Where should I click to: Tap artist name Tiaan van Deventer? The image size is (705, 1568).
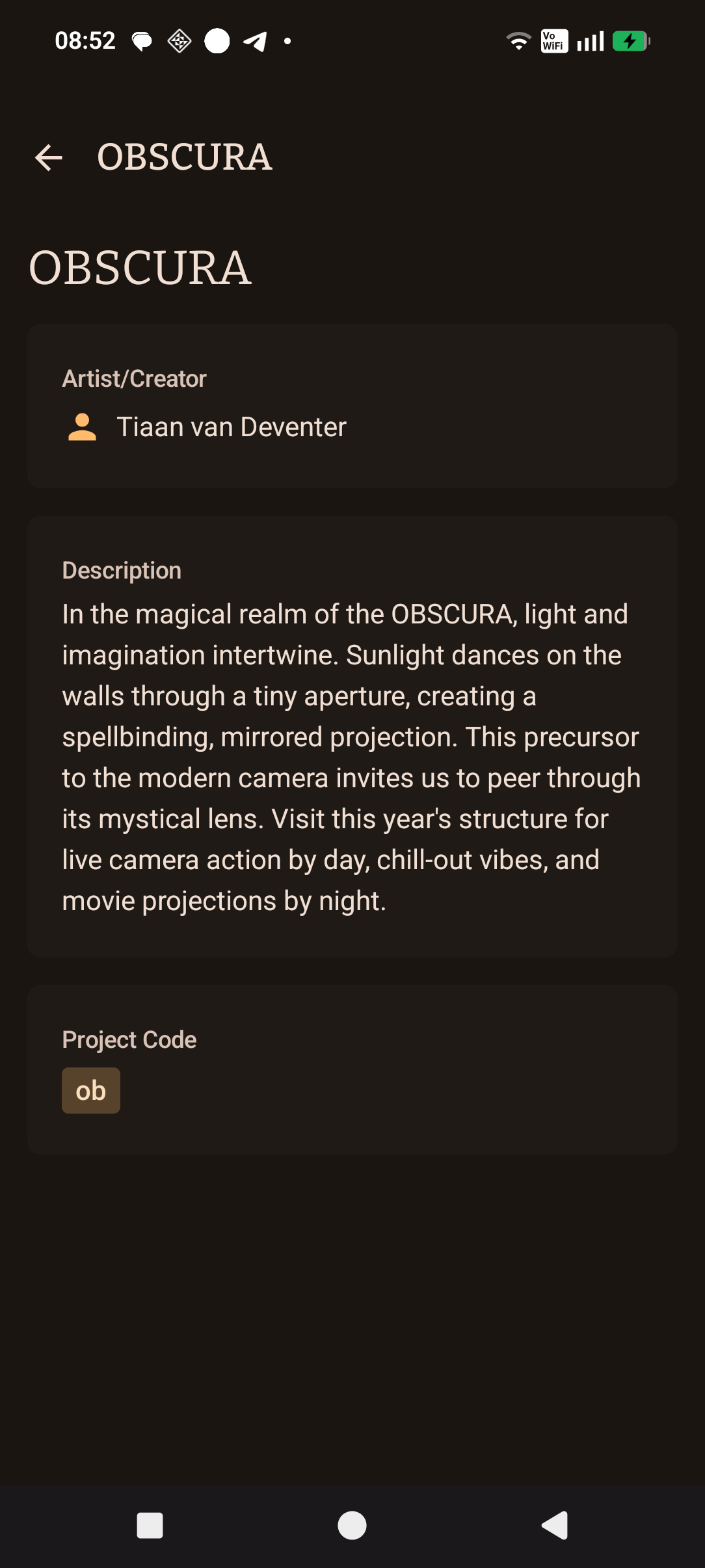point(232,427)
